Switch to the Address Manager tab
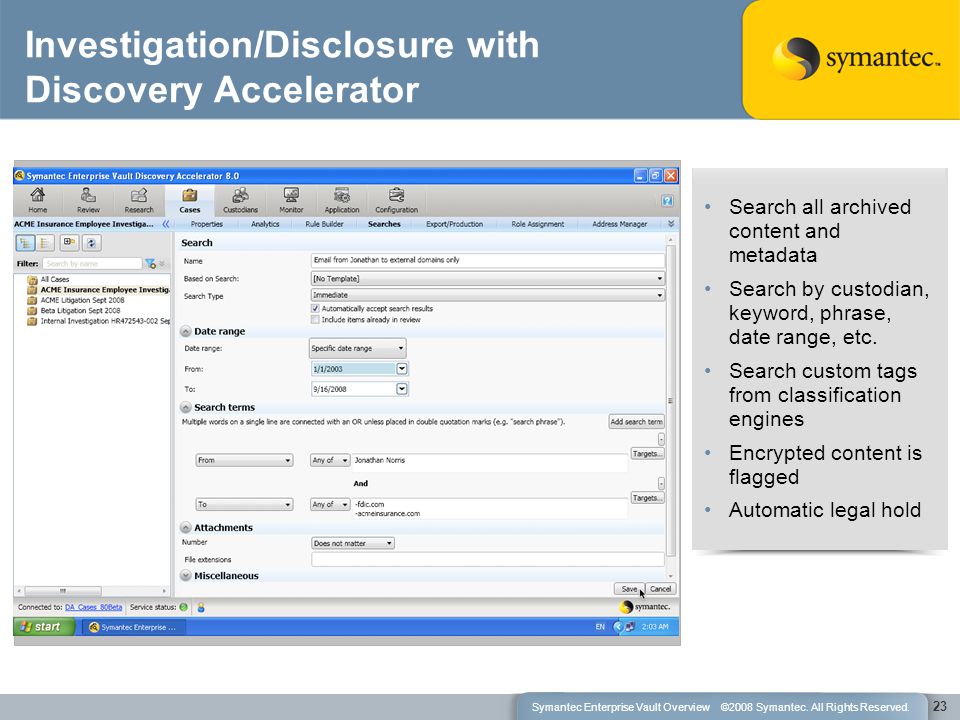960x720 pixels. [620, 224]
